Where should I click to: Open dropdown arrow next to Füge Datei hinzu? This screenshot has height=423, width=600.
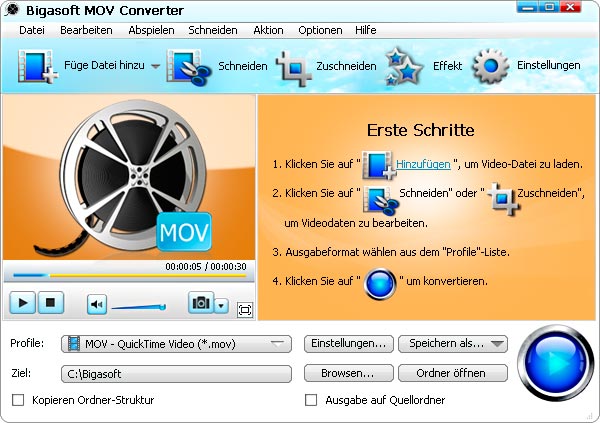pos(155,66)
